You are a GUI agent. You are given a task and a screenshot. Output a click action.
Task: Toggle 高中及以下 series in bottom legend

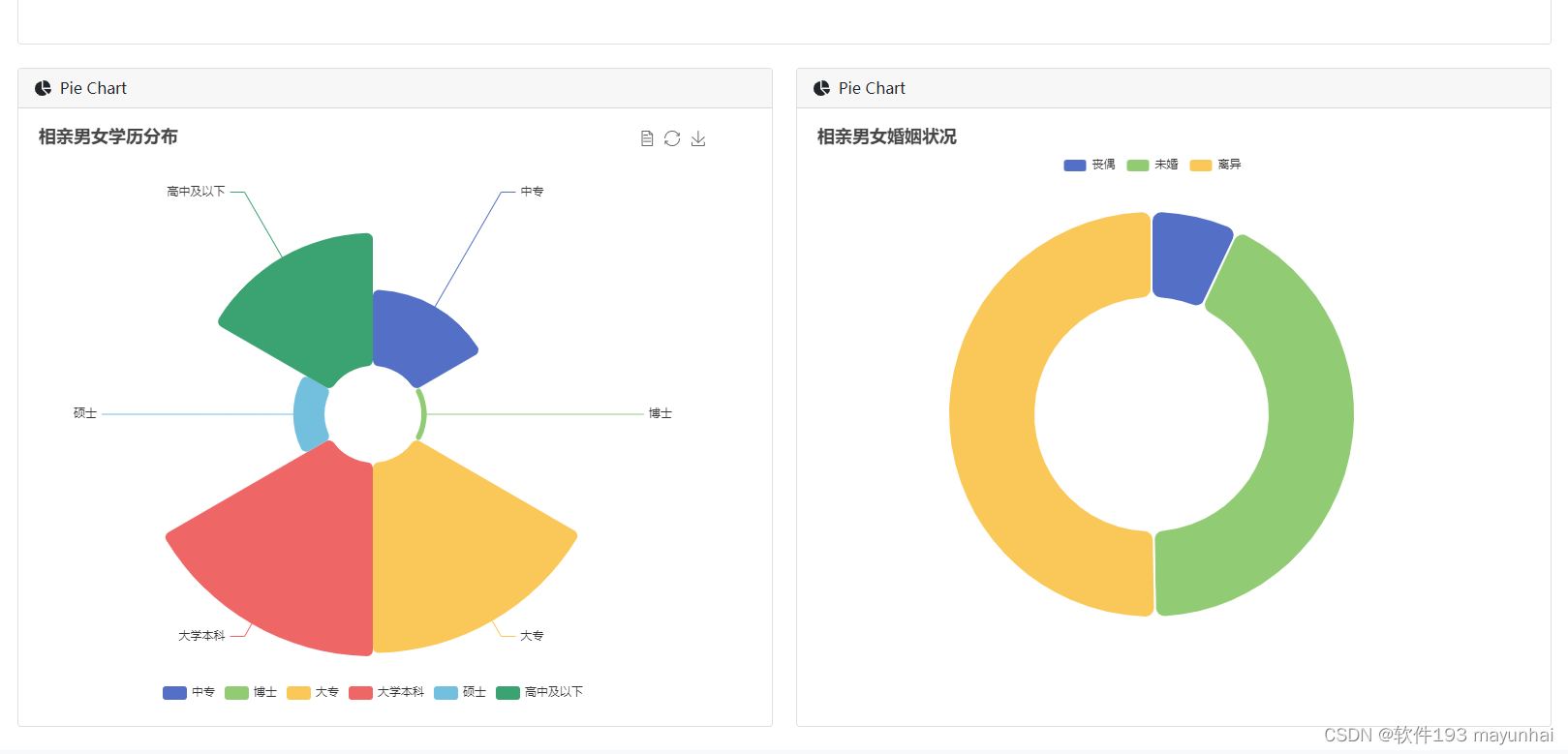[539, 692]
